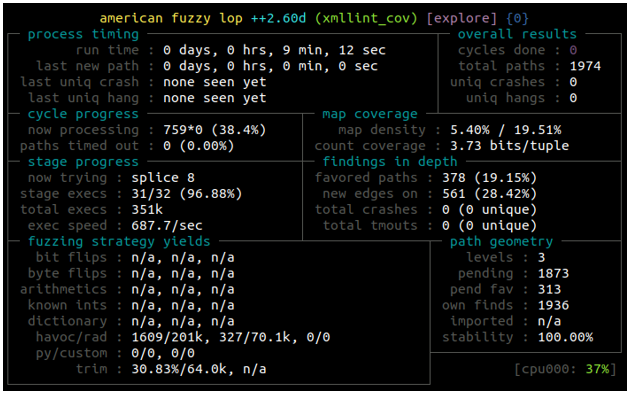Image resolution: width=632 pixels, height=396 pixels.
Task: Click the "overall results" section header
Action: pyautogui.click(x=517, y=34)
